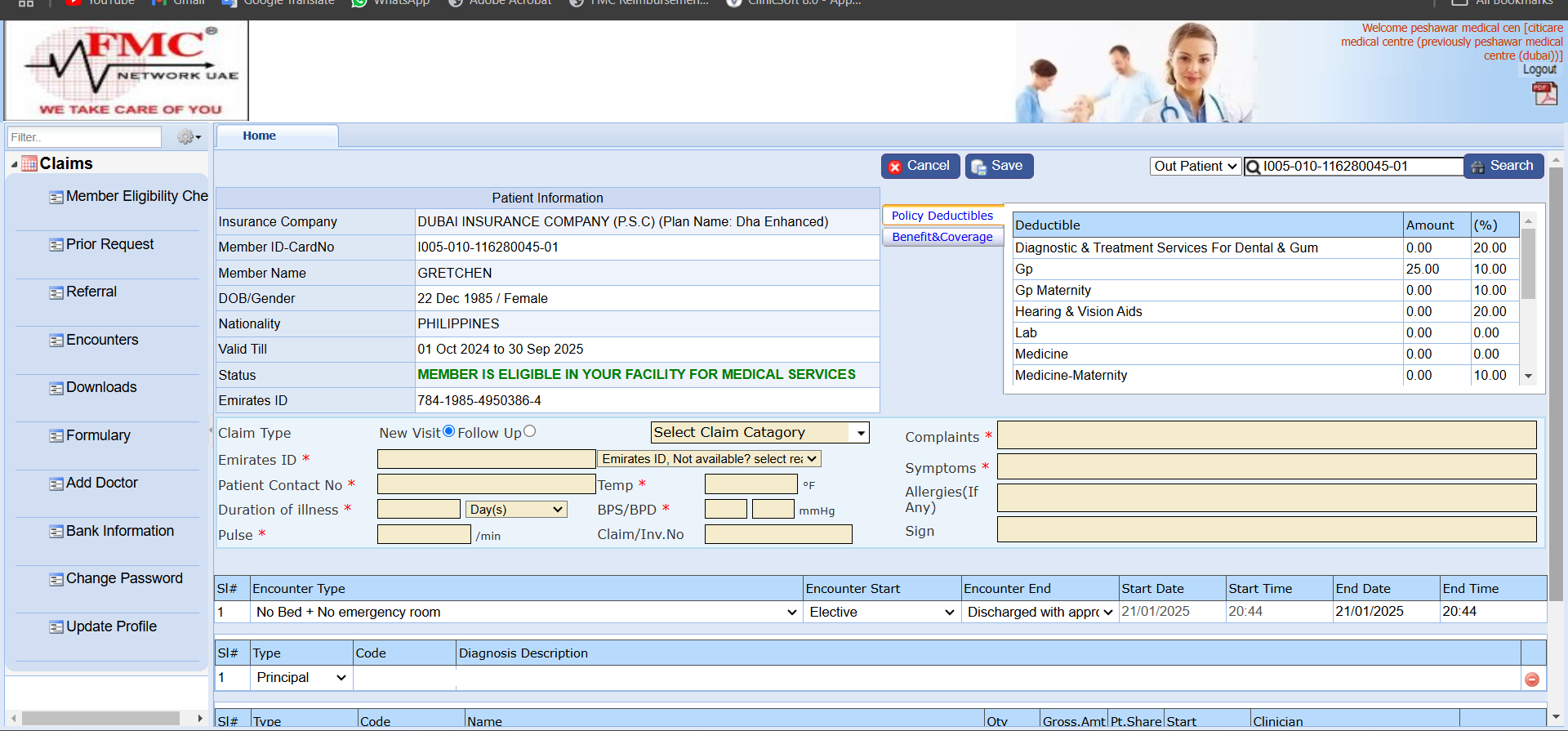Click into the Complaints text field
The image size is (1568, 731).
pyautogui.click(x=1266, y=435)
